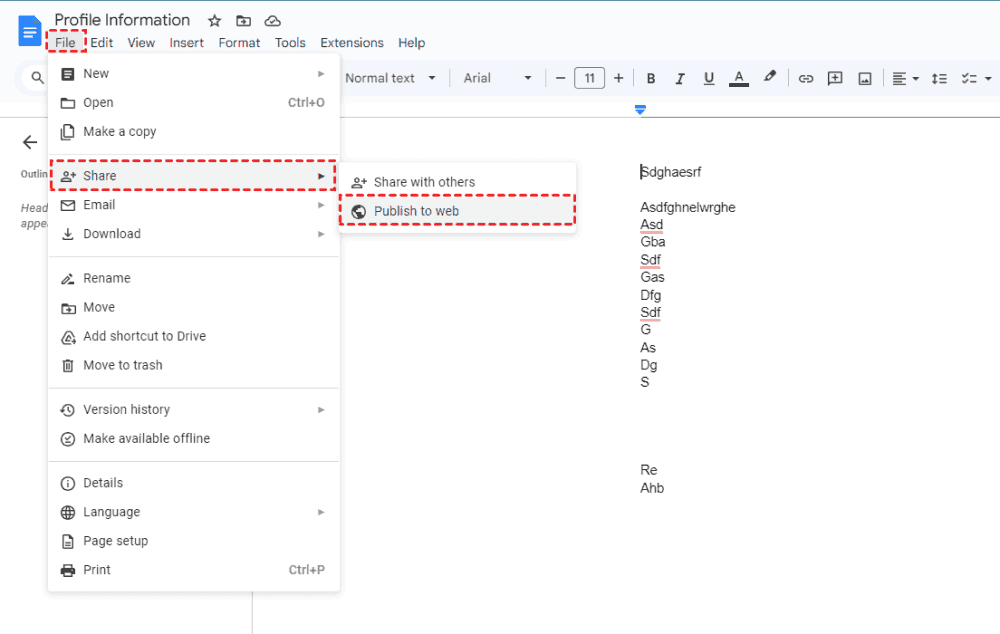The width and height of the screenshot is (1000, 634).
Task: Open the Extensions menu
Action: click(x=351, y=43)
